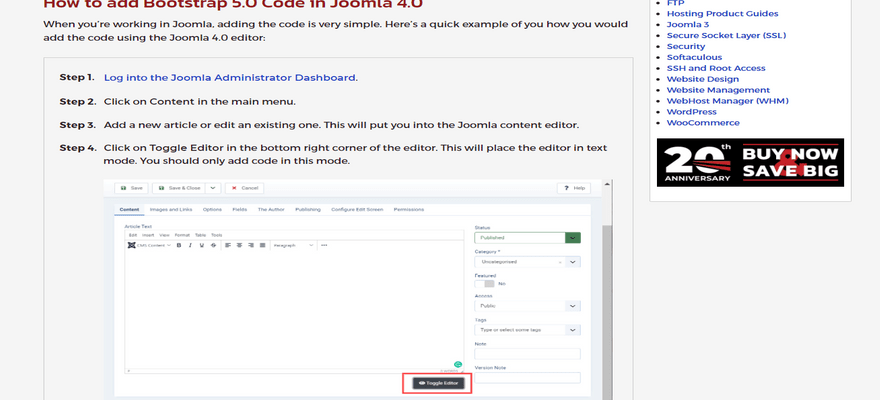Open the Save & Close dropdown arrow
This screenshot has height=400, width=880.
(x=213, y=188)
